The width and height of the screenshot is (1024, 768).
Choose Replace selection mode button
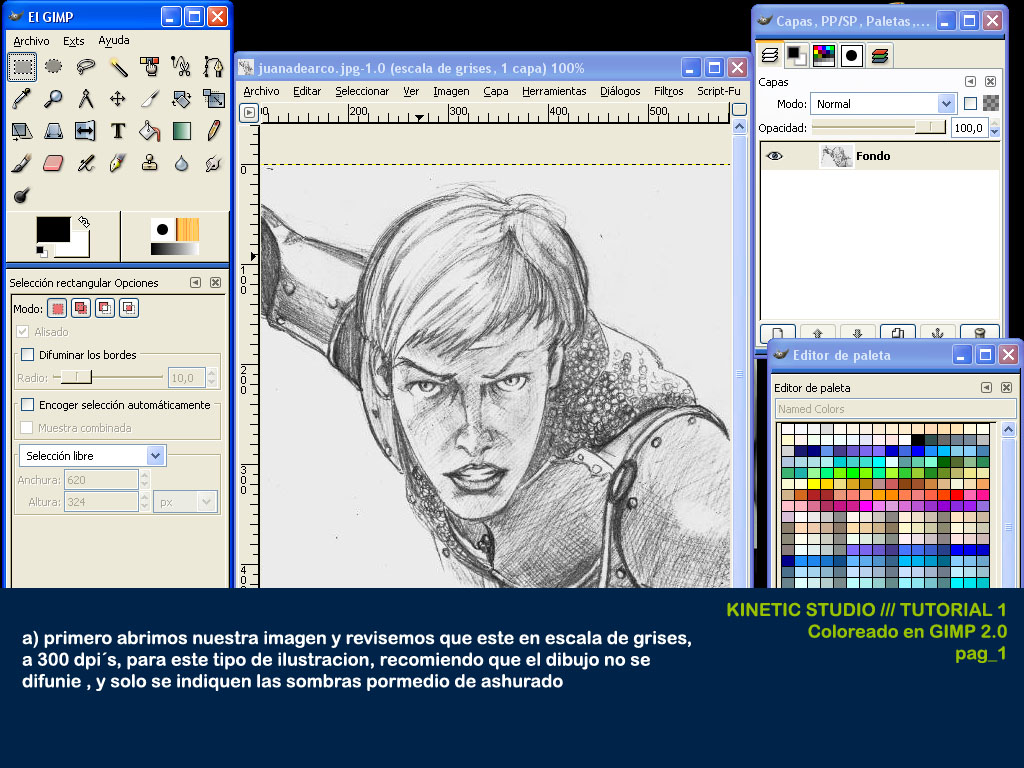[57, 308]
